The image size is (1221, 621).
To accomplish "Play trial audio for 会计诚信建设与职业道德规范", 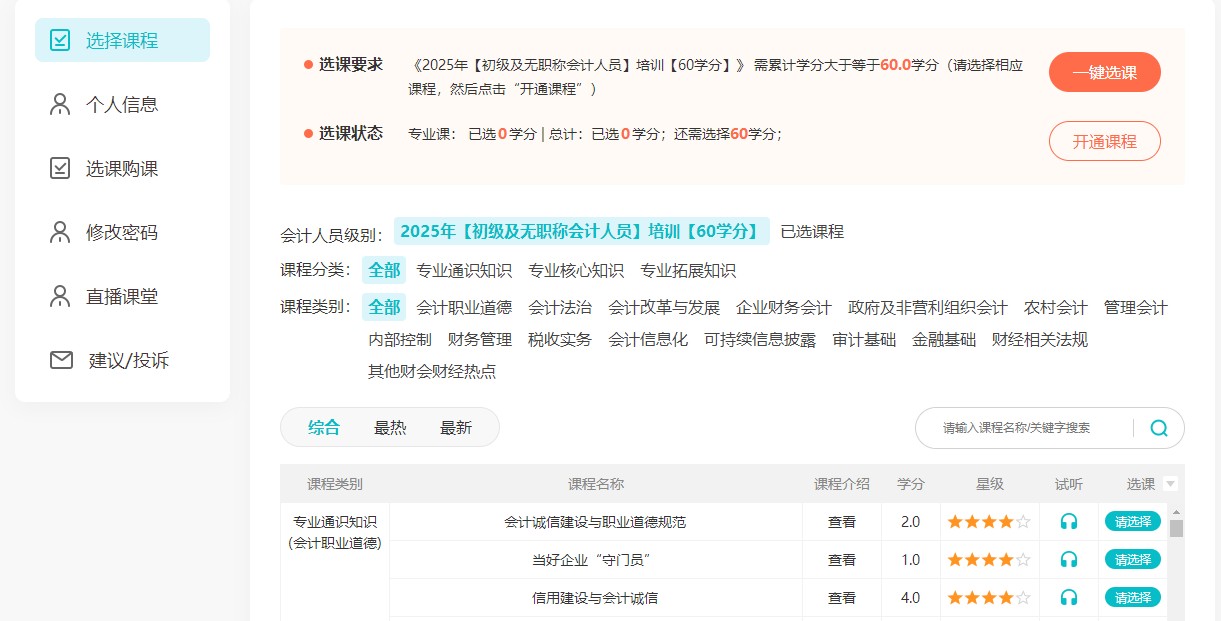I will tap(1069, 522).
